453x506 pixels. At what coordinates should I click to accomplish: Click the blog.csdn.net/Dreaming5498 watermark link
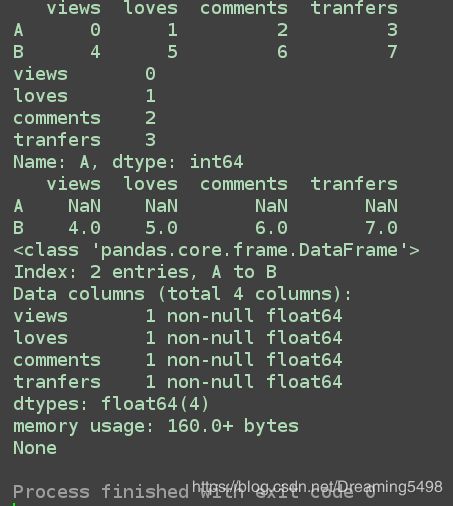point(317,487)
